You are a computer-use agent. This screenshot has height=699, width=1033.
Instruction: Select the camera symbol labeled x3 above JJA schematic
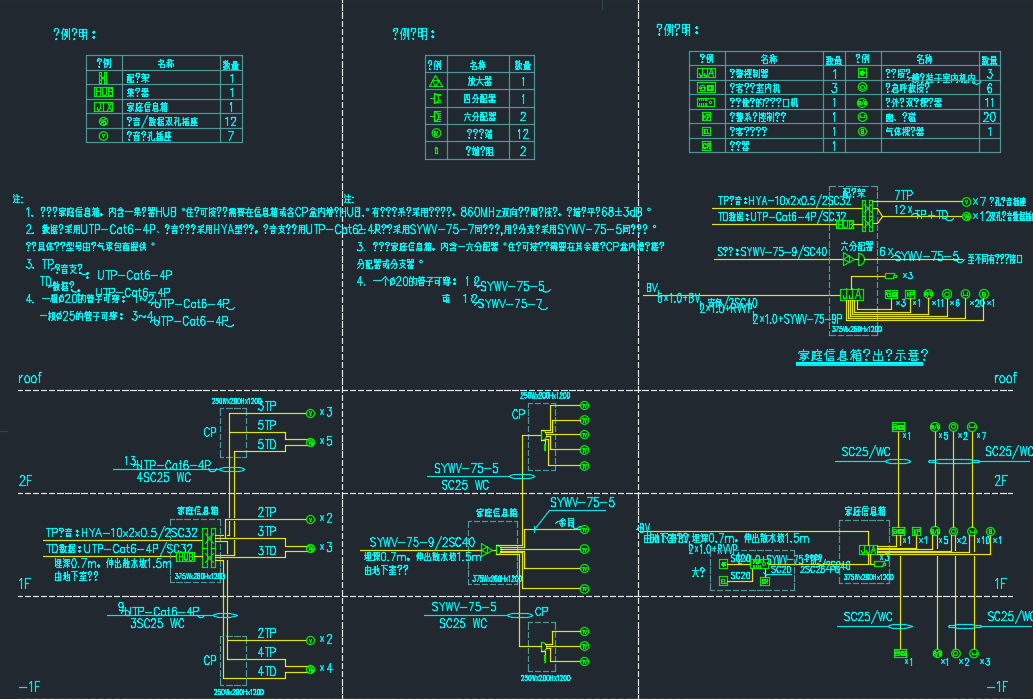(x=891, y=275)
